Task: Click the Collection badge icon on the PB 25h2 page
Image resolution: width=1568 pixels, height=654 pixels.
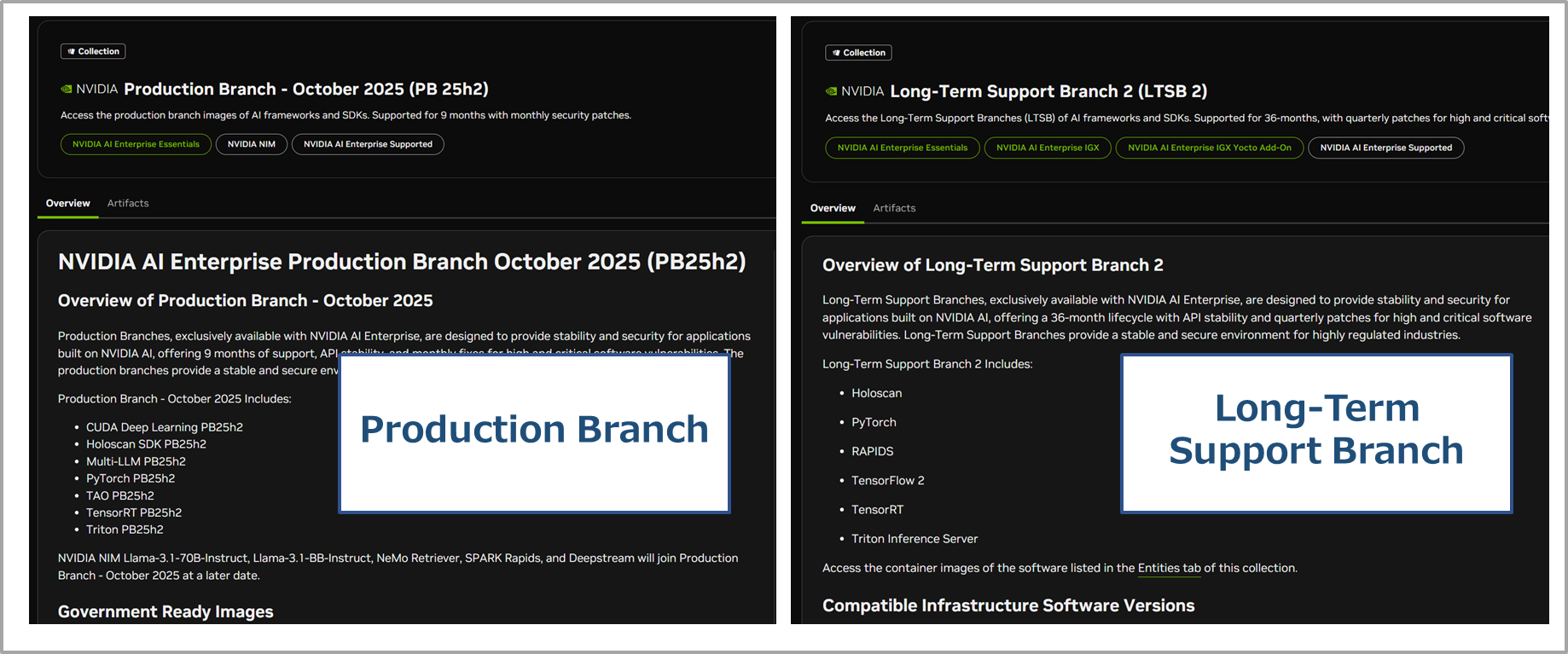Action: point(72,52)
